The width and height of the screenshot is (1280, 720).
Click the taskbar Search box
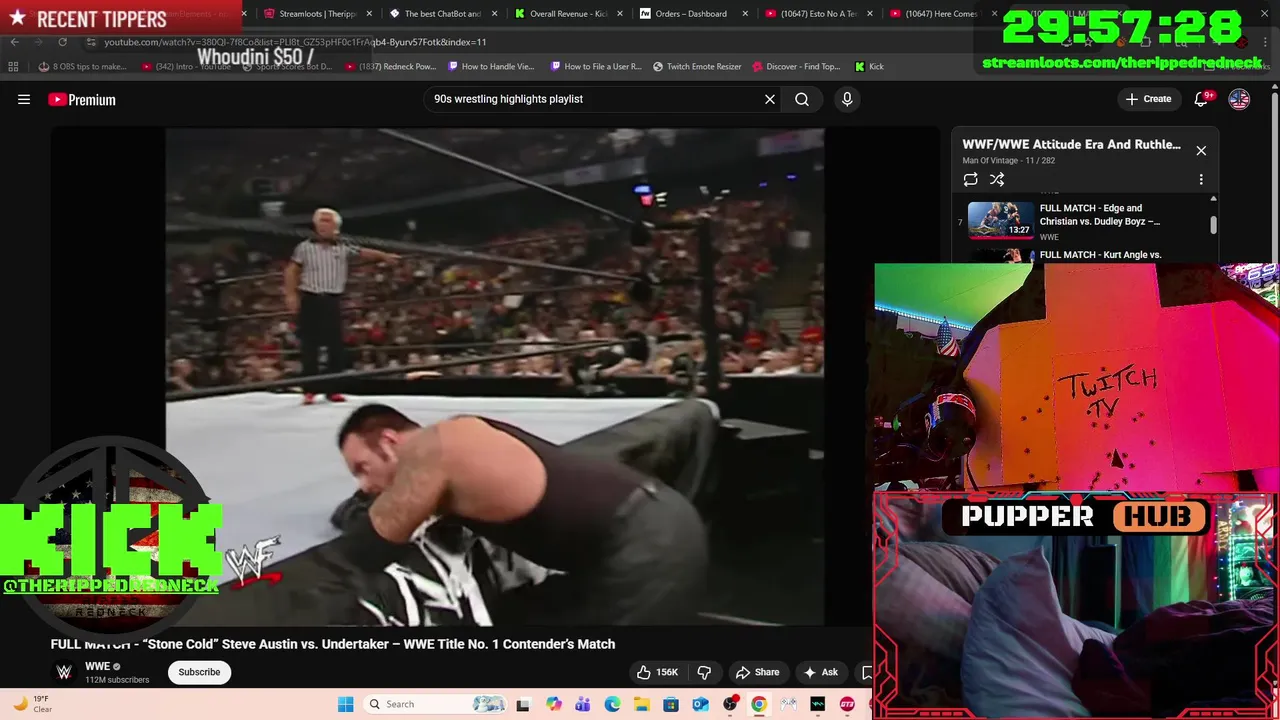tap(437, 704)
